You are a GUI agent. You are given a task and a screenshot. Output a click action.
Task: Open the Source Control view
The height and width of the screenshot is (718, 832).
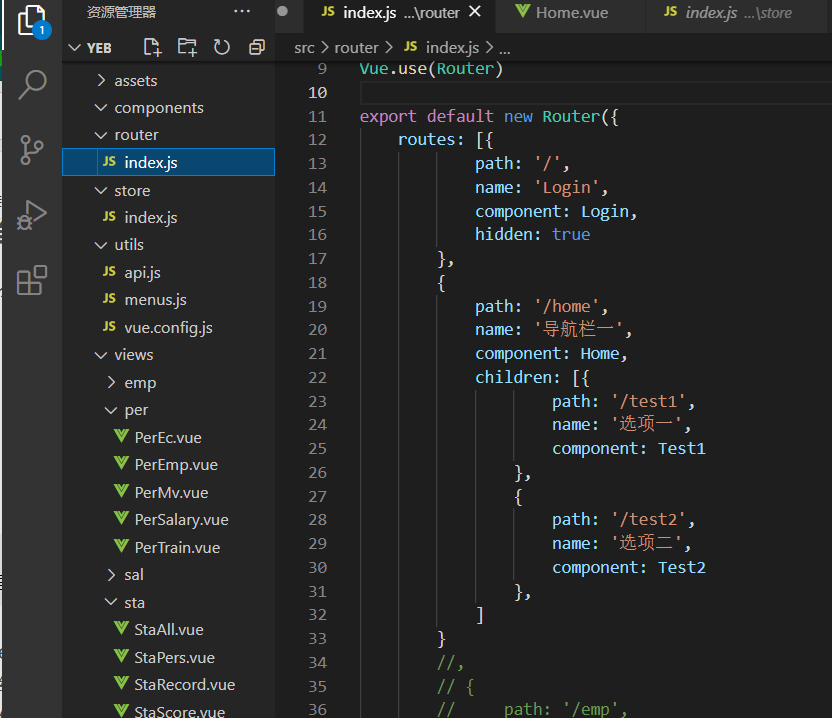pos(32,150)
